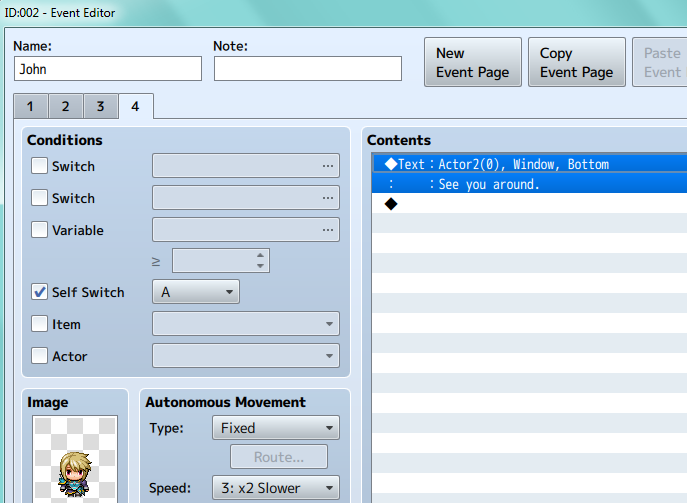Click the disabled Route... button
Image resolution: width=687 pixels, height=503 pixels.
279,457
